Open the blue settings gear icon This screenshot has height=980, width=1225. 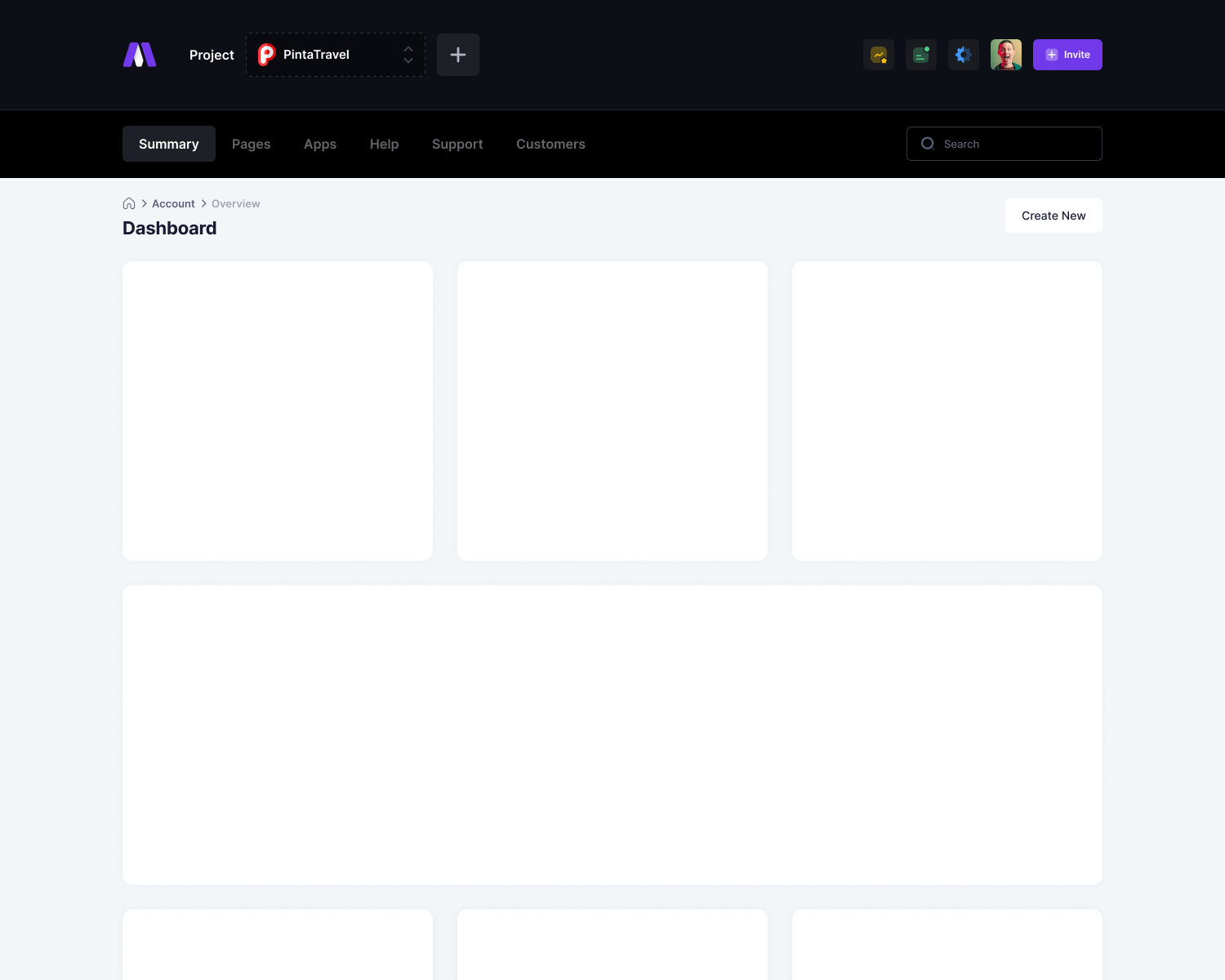964,55
